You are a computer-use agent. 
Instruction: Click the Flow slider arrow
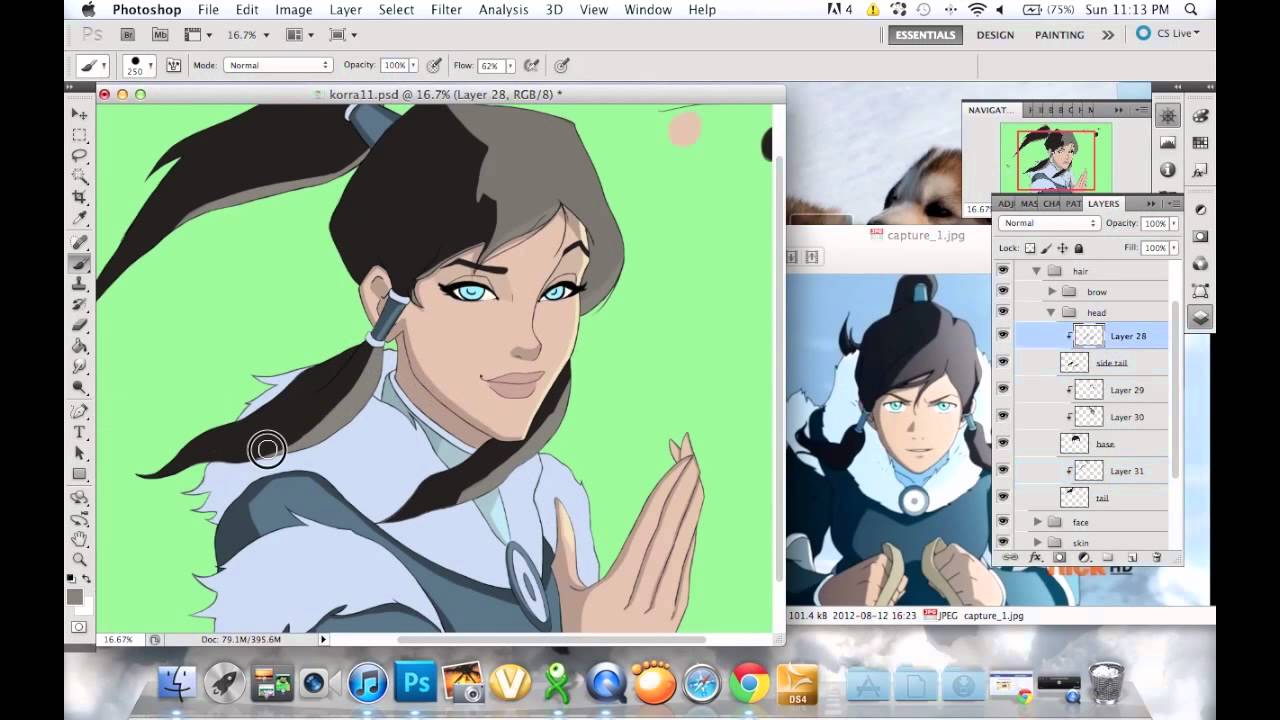[x=510, y=66]
